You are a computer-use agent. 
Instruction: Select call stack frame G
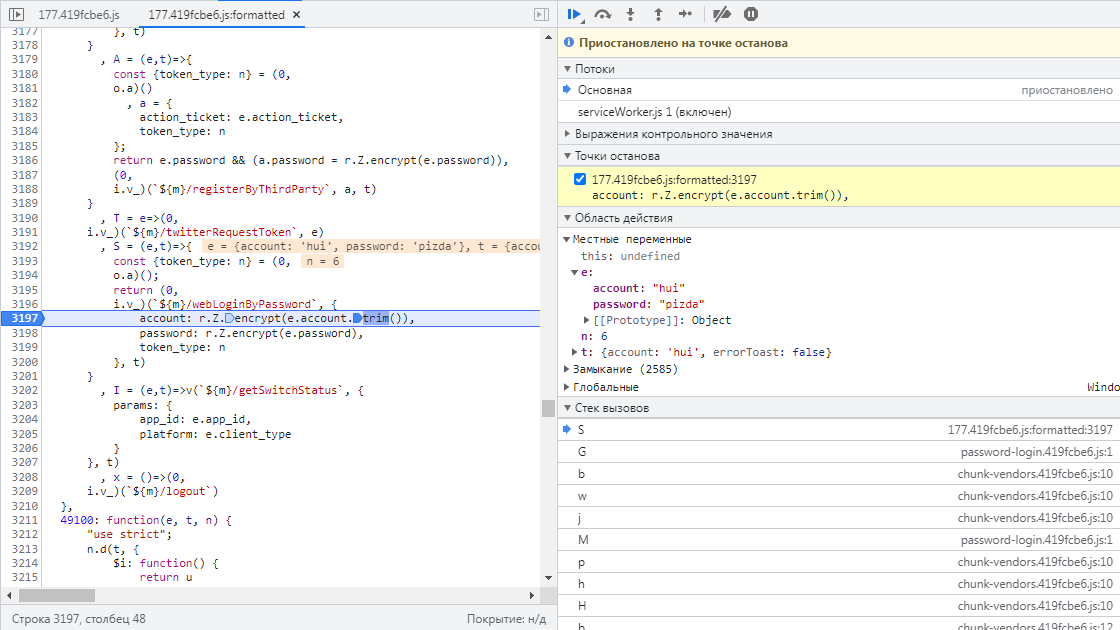point(582,451)
